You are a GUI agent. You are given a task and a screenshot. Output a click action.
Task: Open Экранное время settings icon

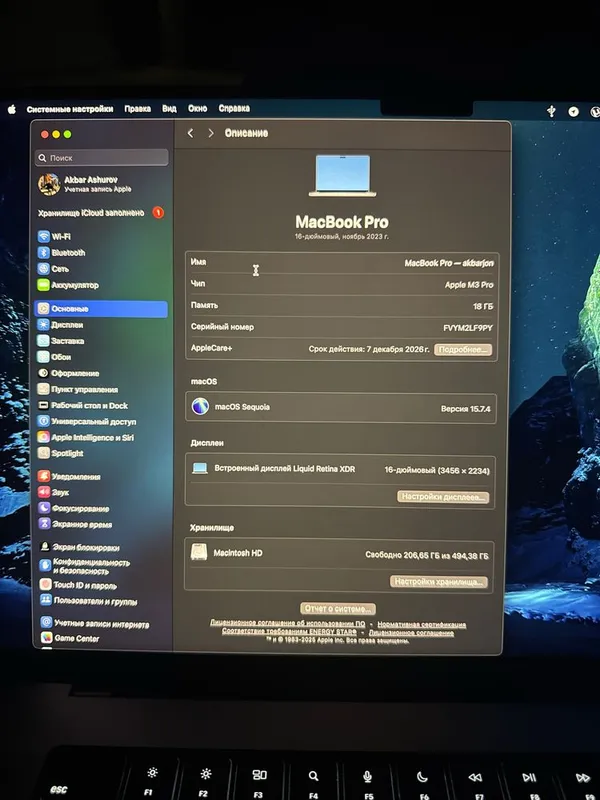tap(44, 524)
